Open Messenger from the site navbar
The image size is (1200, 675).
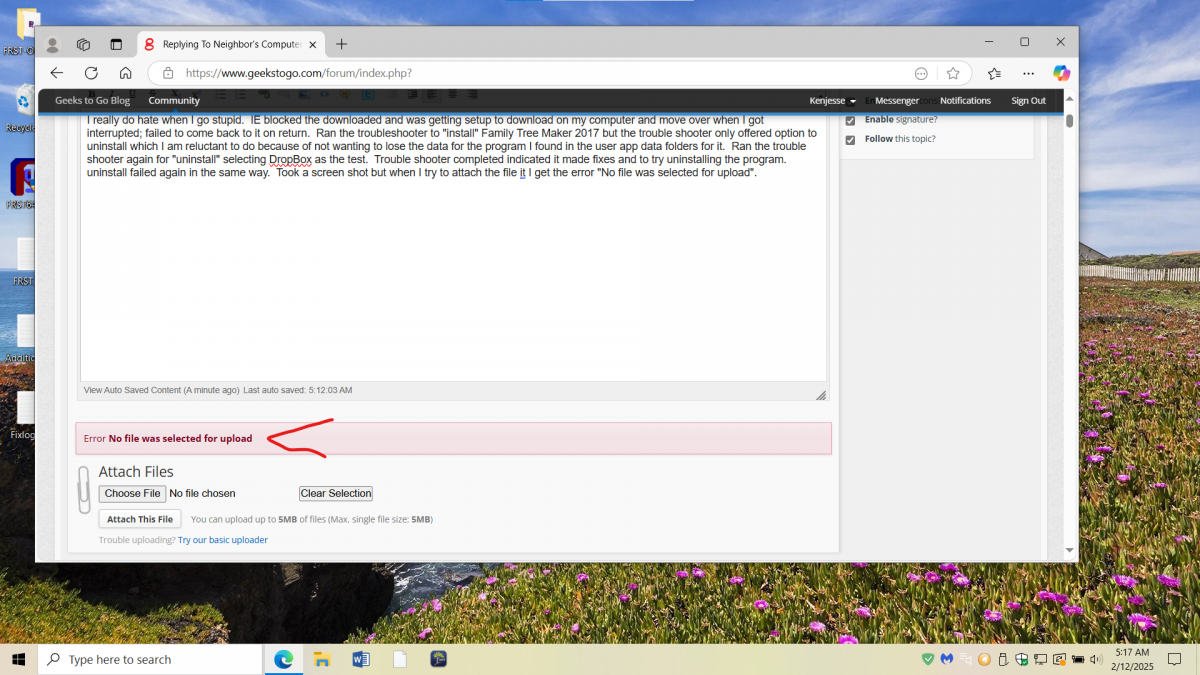pyautogui.click(x=897, y=100)
